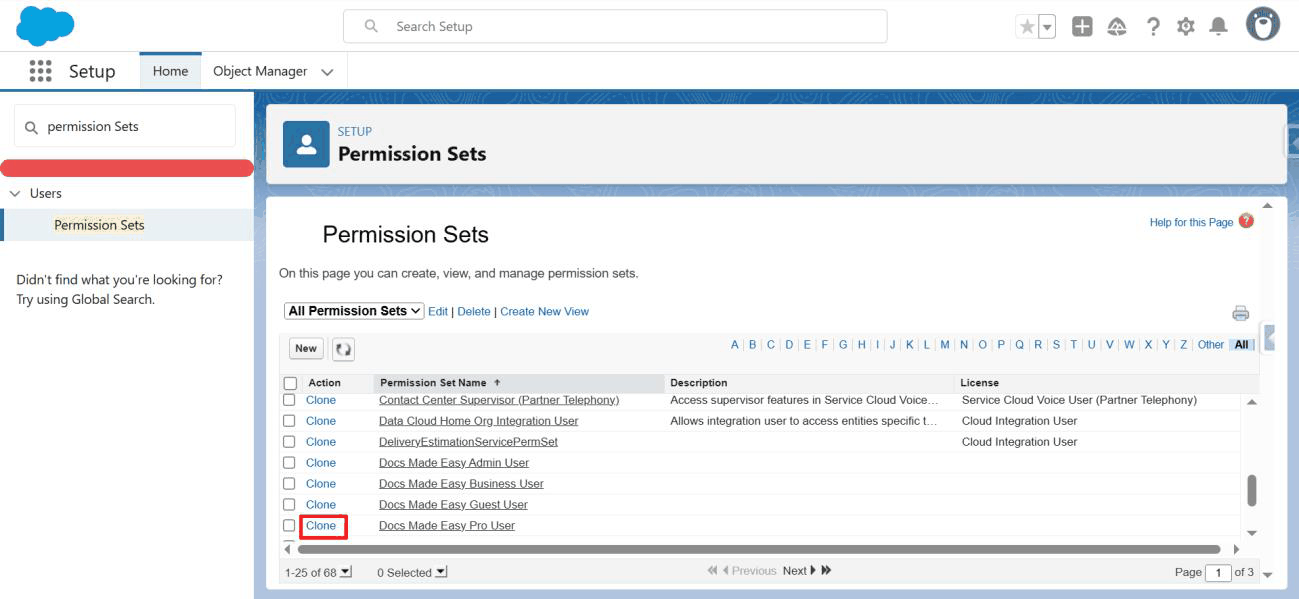The width and height of the screenshot is (1299, 599).
Task: Check Docs Made Easy Business User checkbox
Action: click(289, 484)
